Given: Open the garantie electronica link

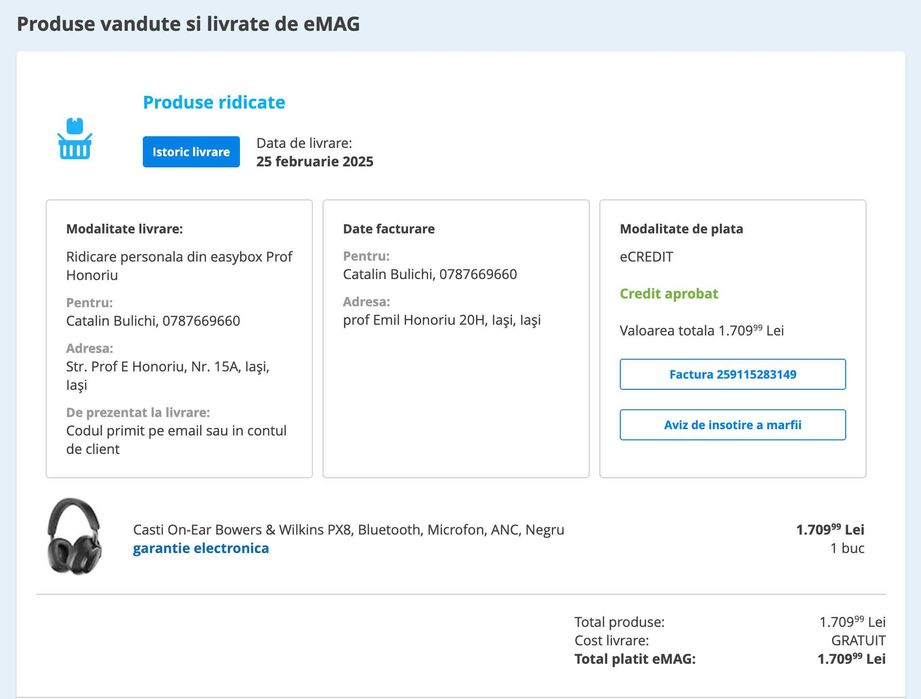Looking at the screenshot, I should click(201, 548).
